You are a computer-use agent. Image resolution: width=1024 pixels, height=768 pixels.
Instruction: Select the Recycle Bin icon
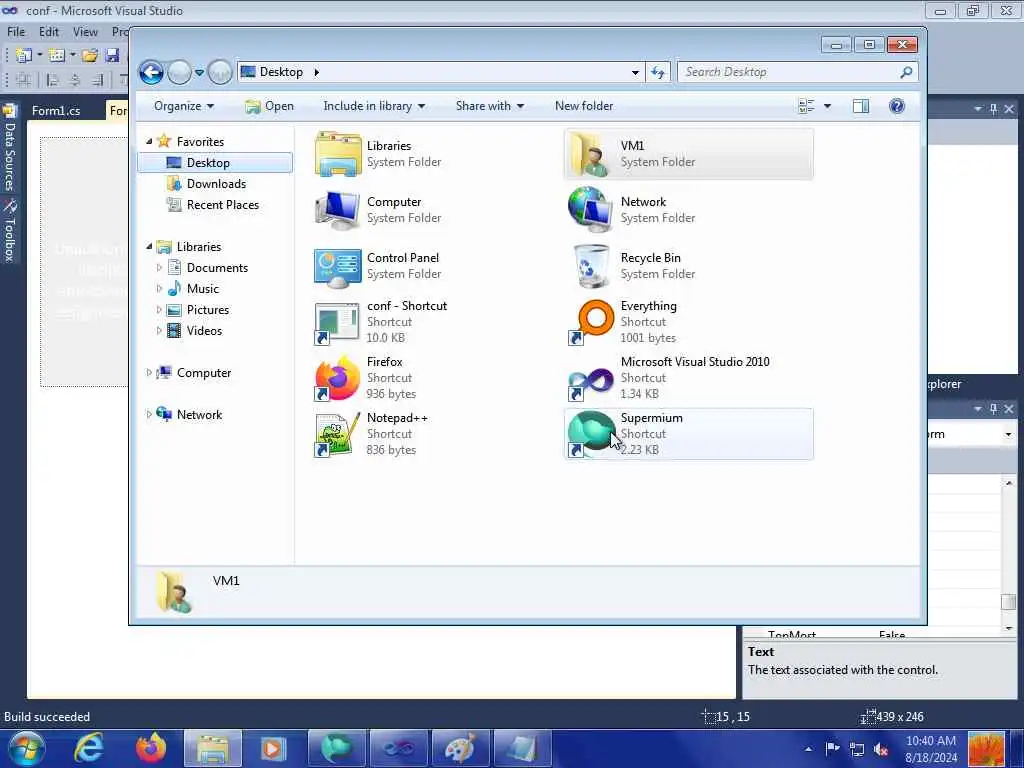coord(591,266)
